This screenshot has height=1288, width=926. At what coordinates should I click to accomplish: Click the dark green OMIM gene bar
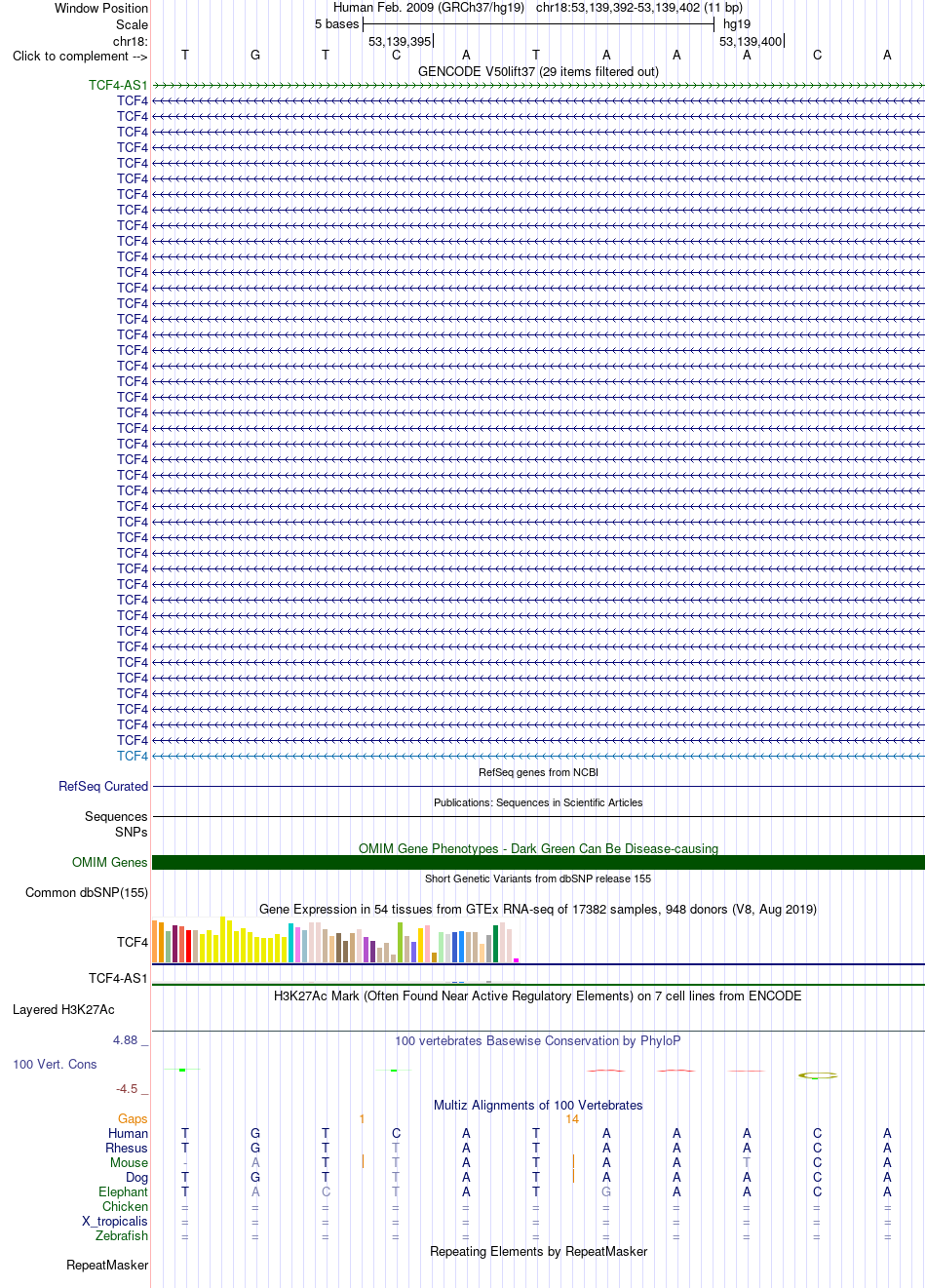click(538, 862)
